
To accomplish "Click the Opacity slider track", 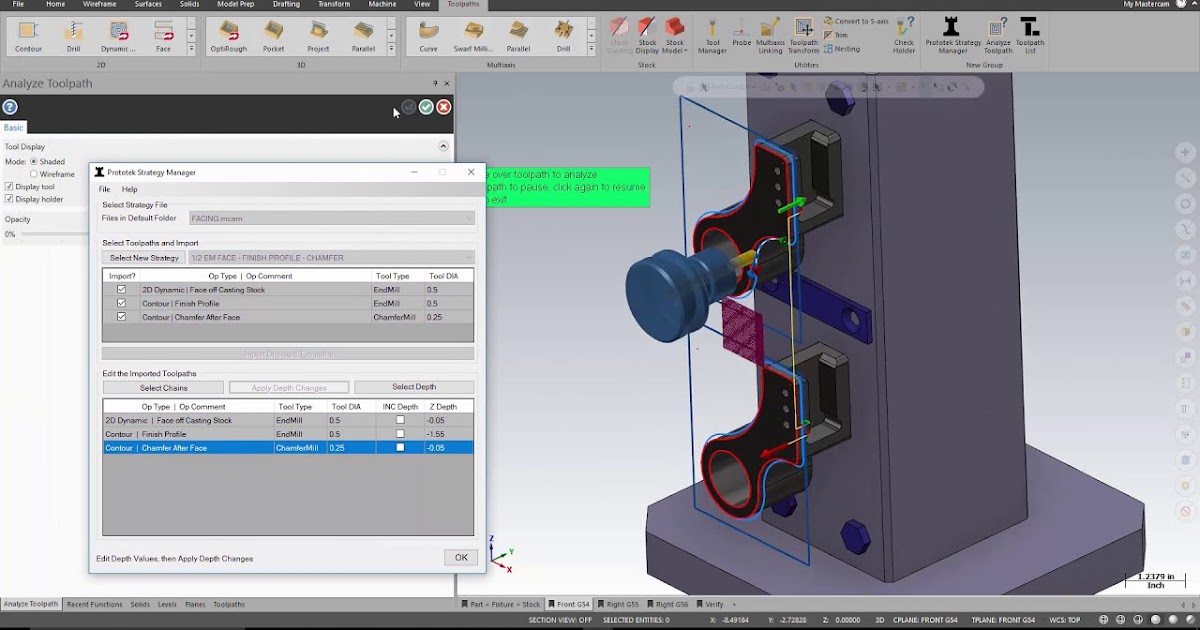I will click(x=55, y=234).
